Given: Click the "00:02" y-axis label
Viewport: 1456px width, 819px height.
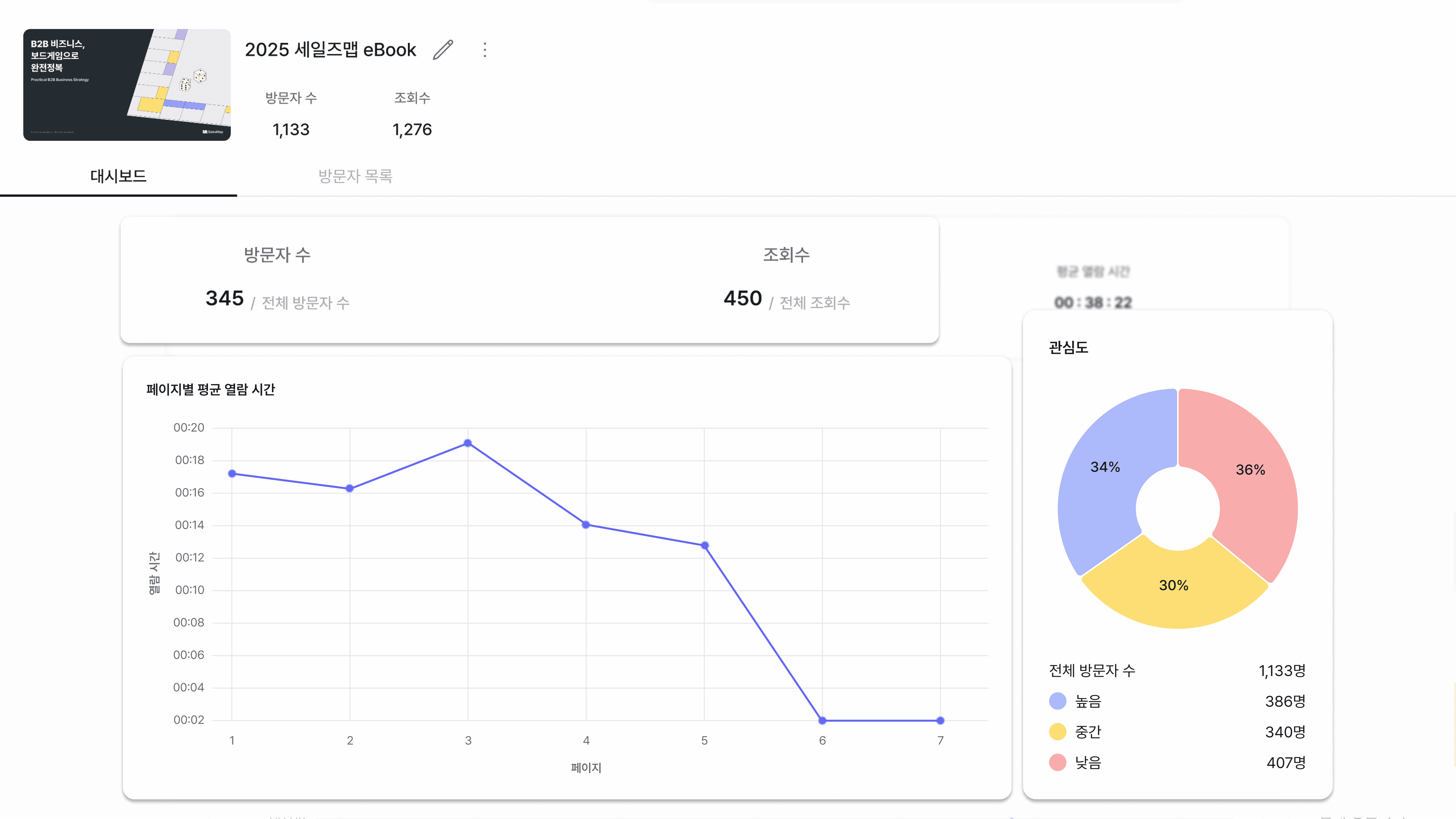Looking at the screenshot, I should 189,720.
